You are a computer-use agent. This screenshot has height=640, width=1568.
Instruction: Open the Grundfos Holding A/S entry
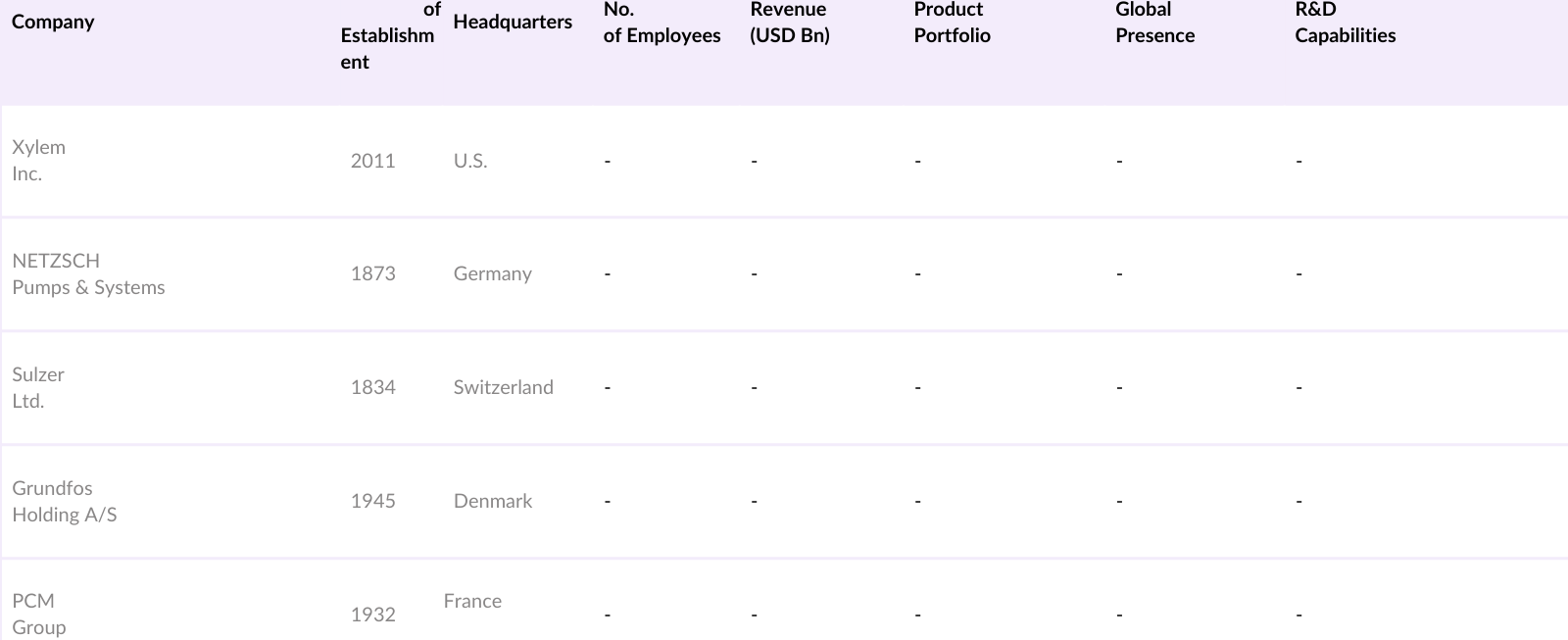coord(64,502)
